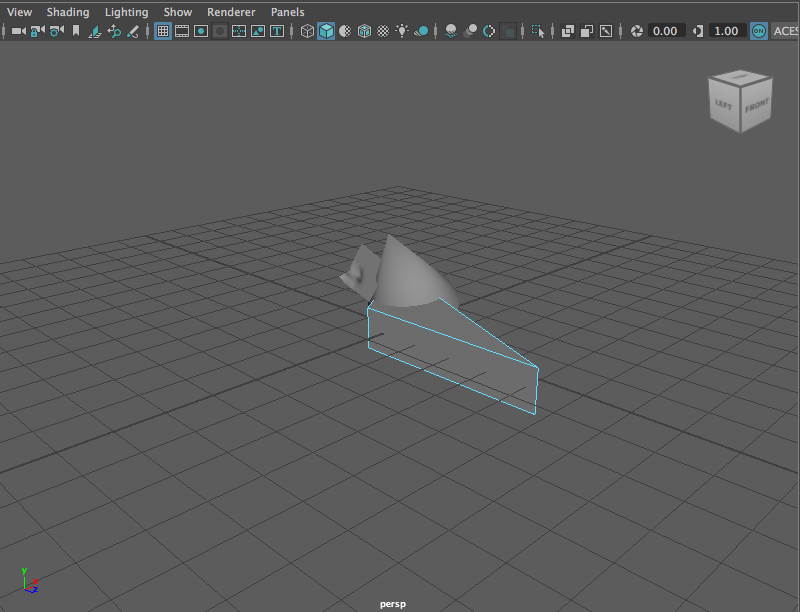Image resolution: width=800 pixels, height=612 pixels.
Task: Toggle X-Ray Active Components icon
Action: click(587, 31)
